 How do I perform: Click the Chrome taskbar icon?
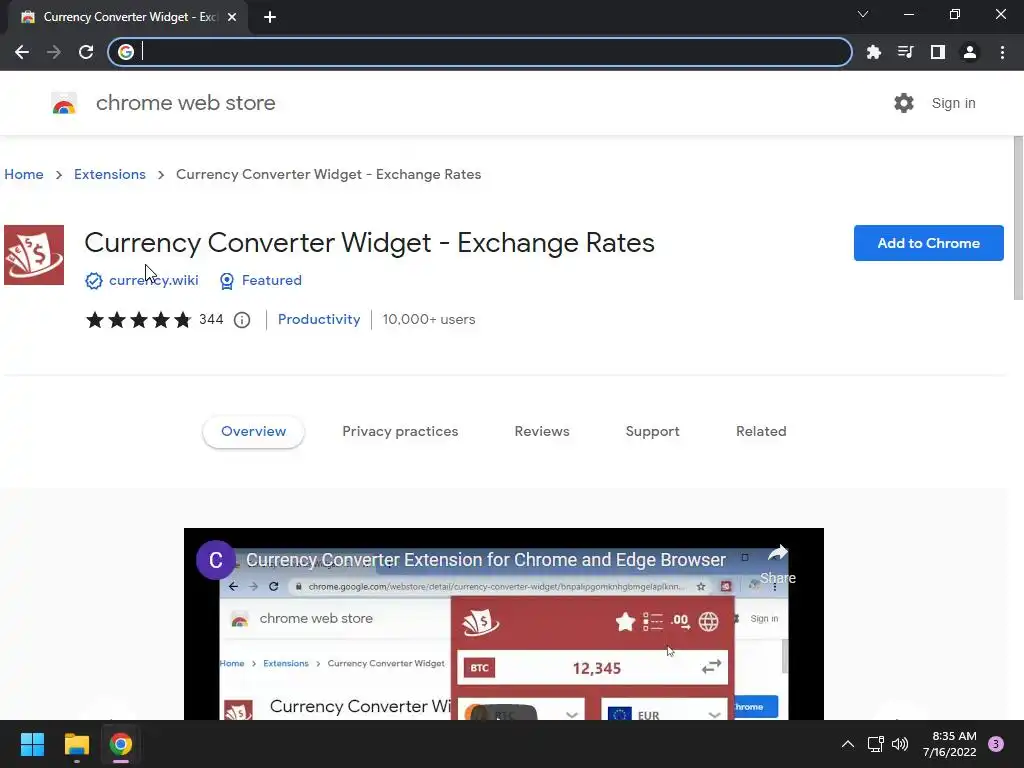click(x=121, y=744)
